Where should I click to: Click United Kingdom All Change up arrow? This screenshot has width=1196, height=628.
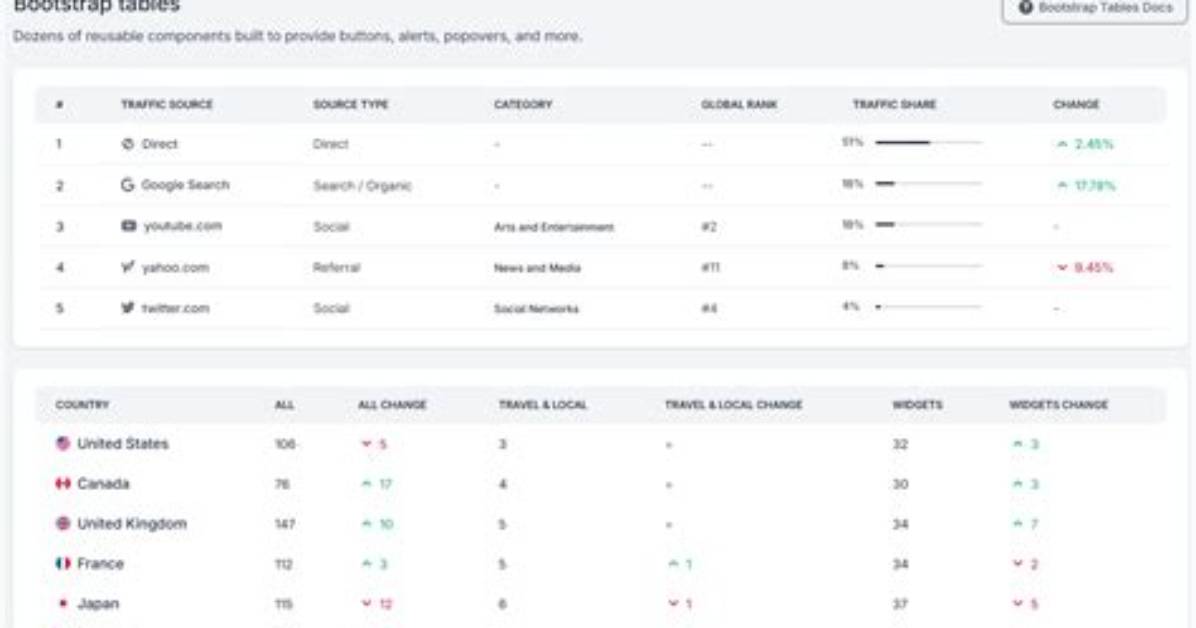pyautogui.click(x=366, y=523)
